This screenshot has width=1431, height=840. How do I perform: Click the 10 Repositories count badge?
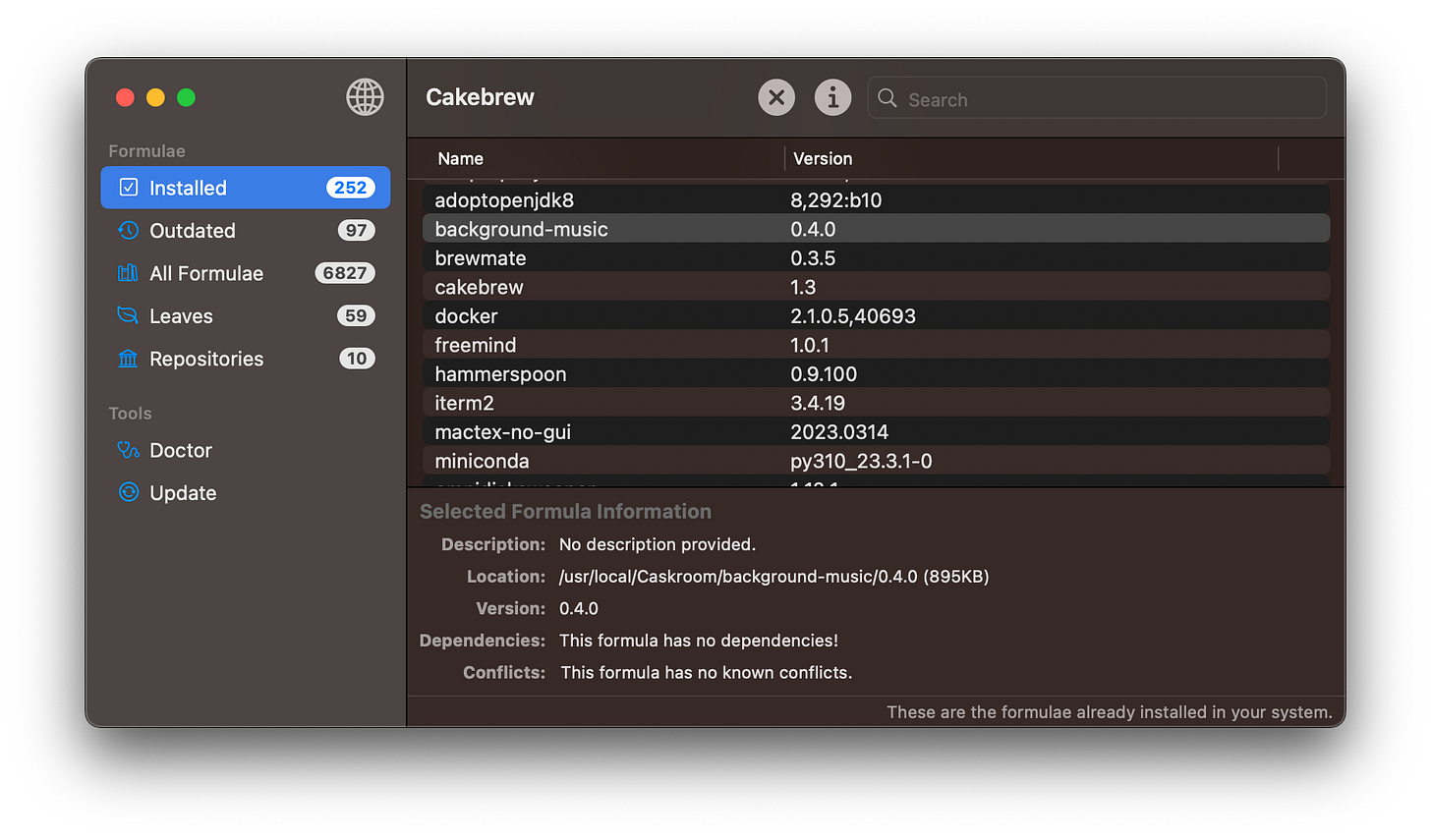pos(357,359)
